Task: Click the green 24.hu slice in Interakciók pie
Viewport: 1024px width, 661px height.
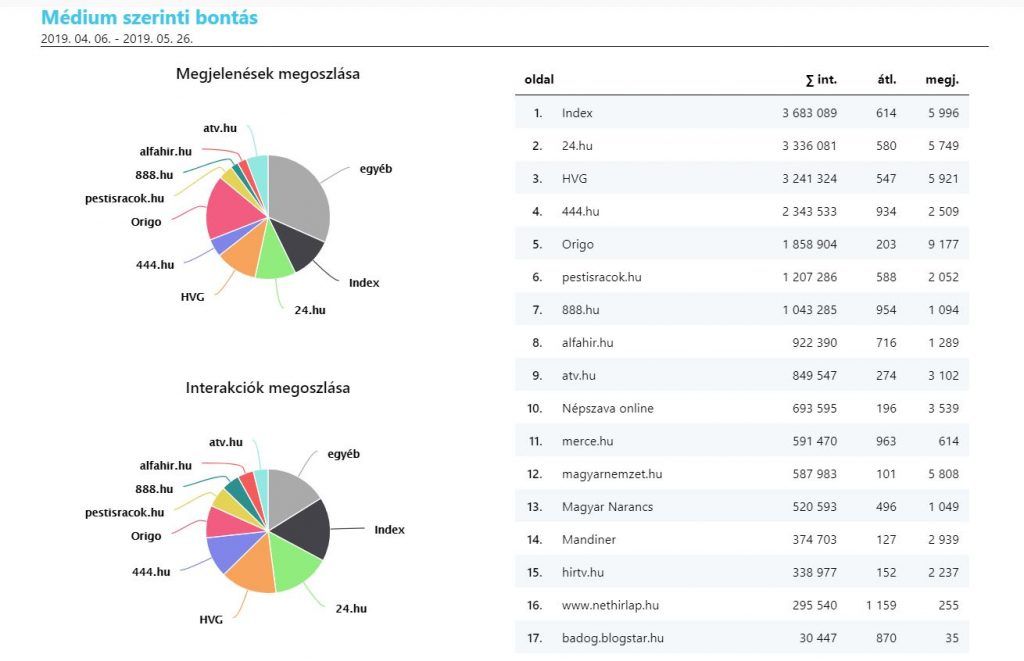Action: 293,563
